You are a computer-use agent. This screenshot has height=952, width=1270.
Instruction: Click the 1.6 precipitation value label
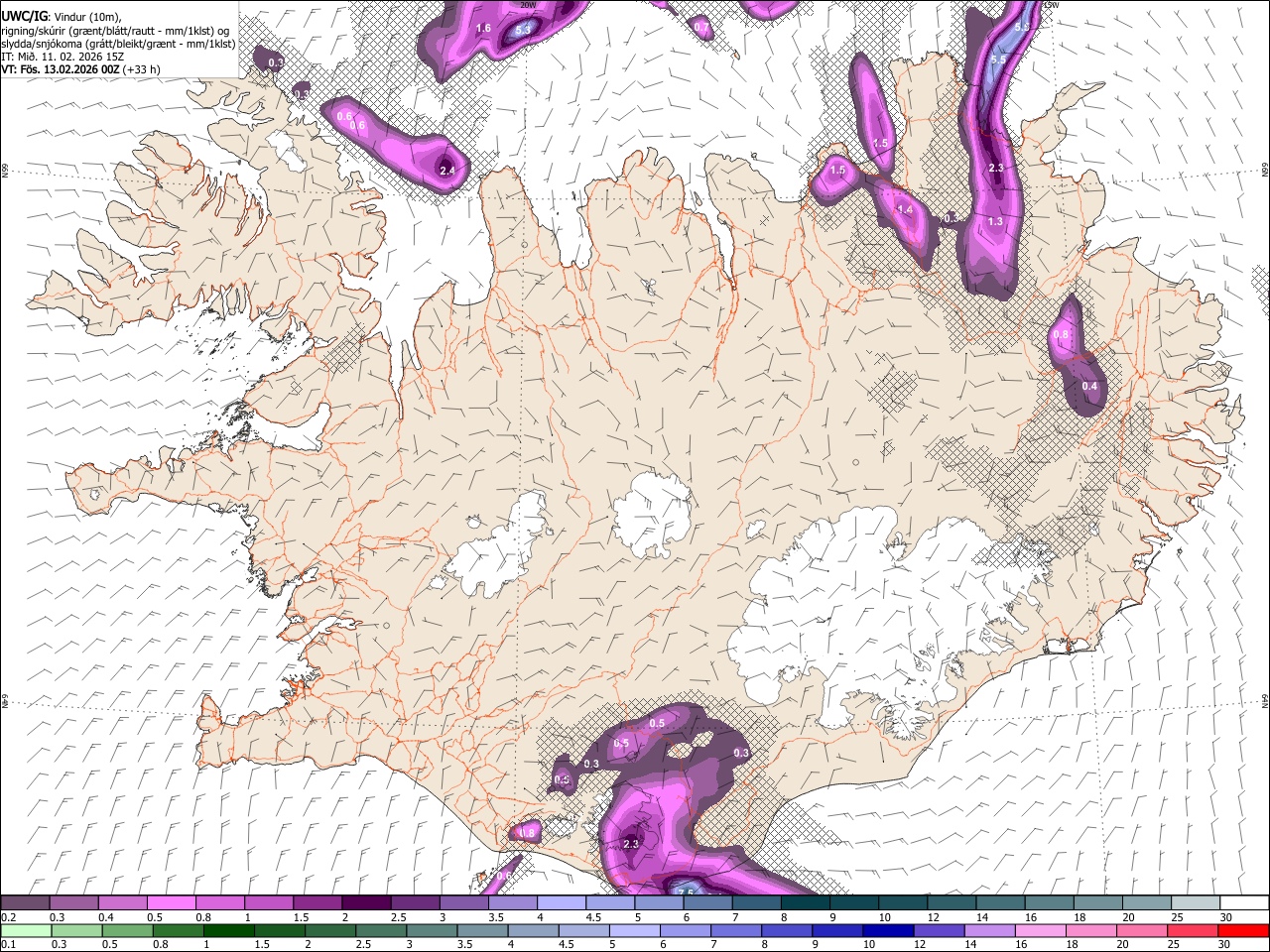tap(483, 29)
